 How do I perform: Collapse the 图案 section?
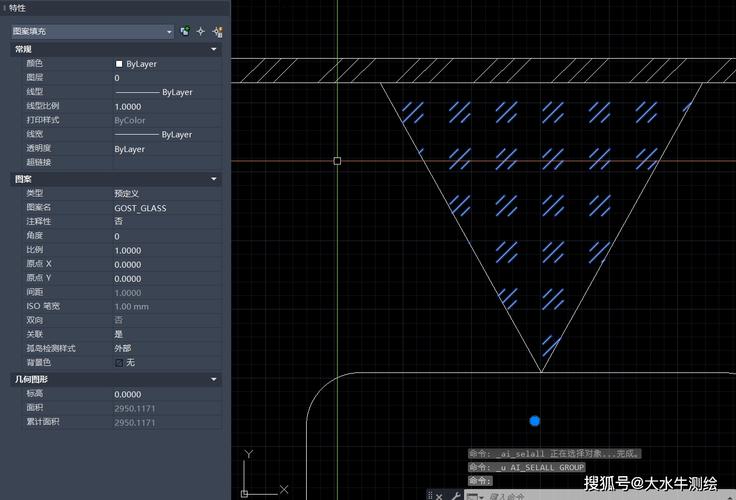click(214, 179)
